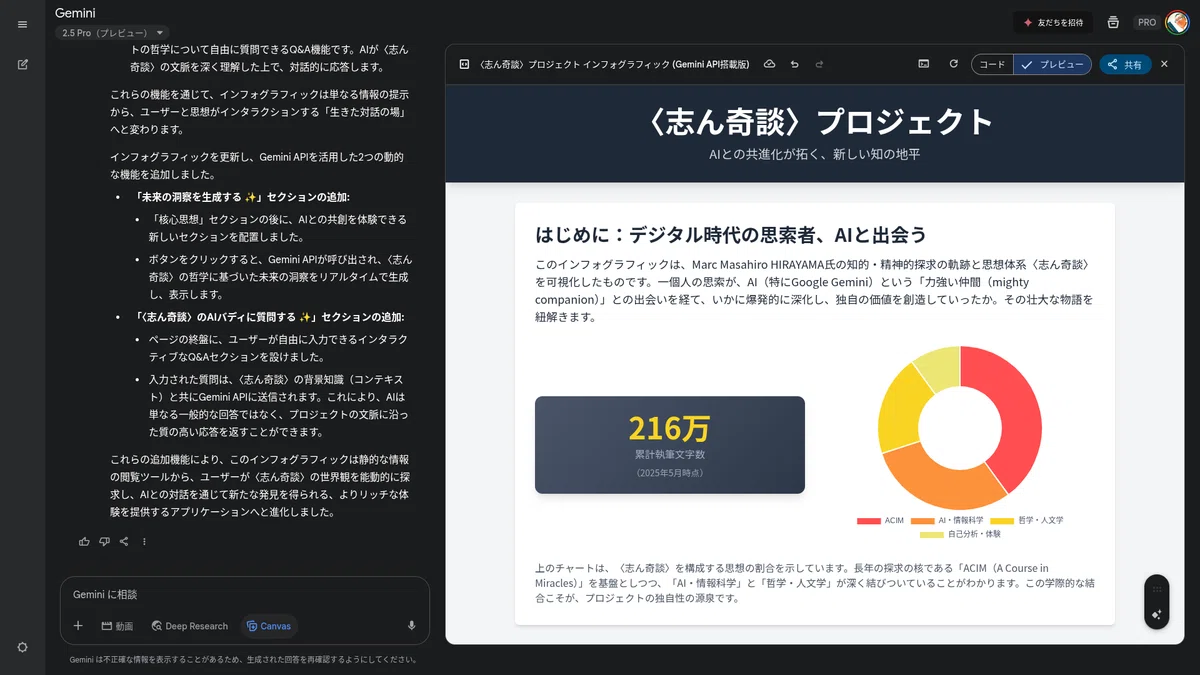Click the (2025年5月時点) caption
1200x675 pixels.
click(670, 472)
